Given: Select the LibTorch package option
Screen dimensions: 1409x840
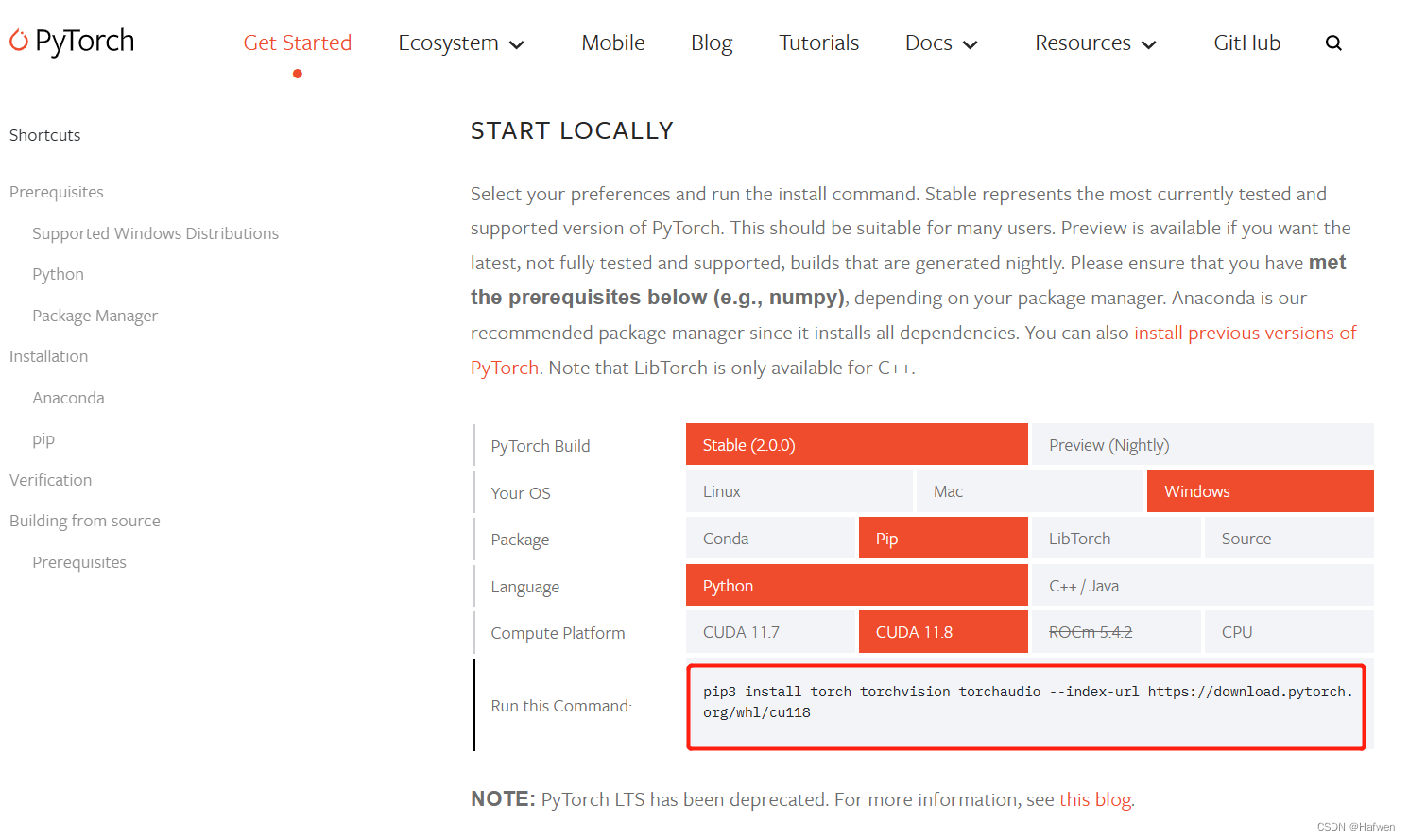Looking at the screenshot, I should click(x=1116, y=538).
